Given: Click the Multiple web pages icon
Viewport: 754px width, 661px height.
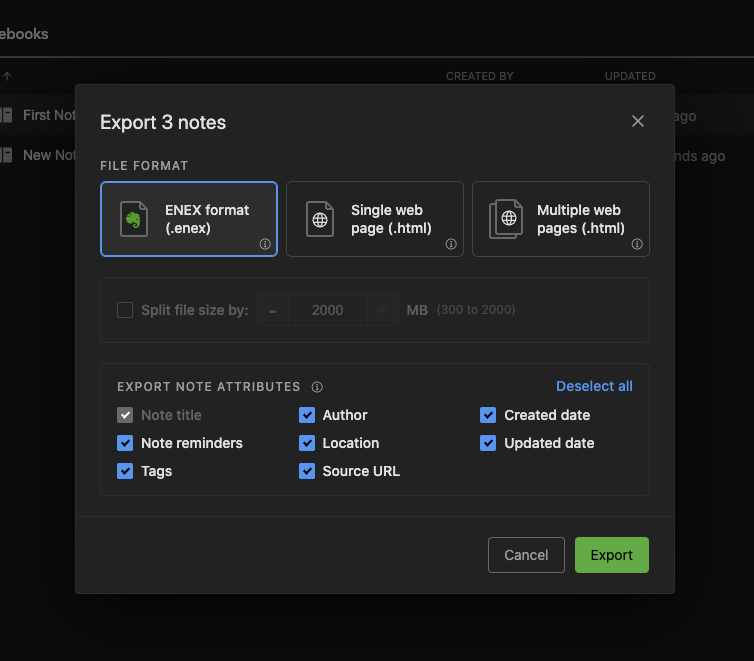Looking at the screenshot, I should [x=507, y=219].
